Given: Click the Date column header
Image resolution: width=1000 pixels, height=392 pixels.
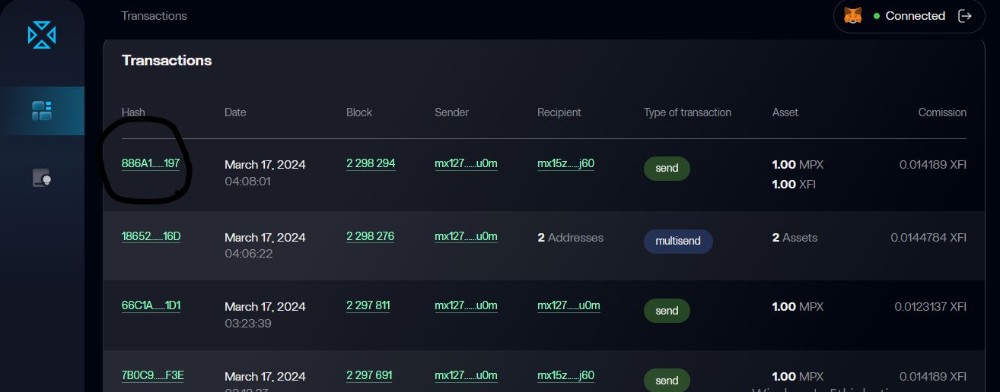Looking at the screenshot, I should pos(235,112).
